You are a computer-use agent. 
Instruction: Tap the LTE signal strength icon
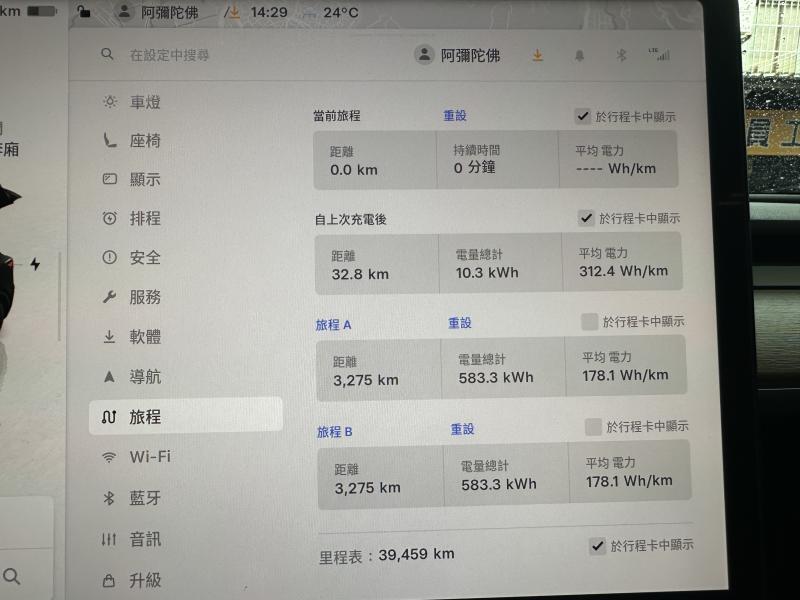point(659,55)
